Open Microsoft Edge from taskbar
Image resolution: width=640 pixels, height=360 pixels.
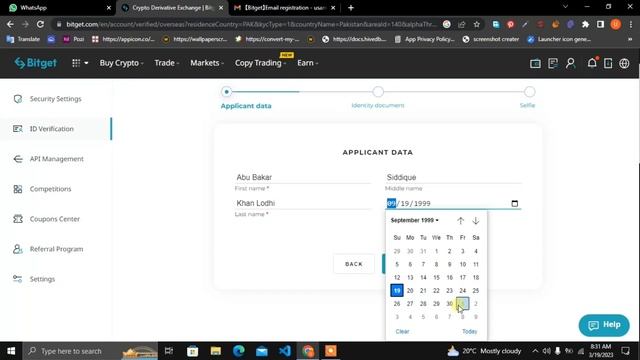tap(239, 351)
